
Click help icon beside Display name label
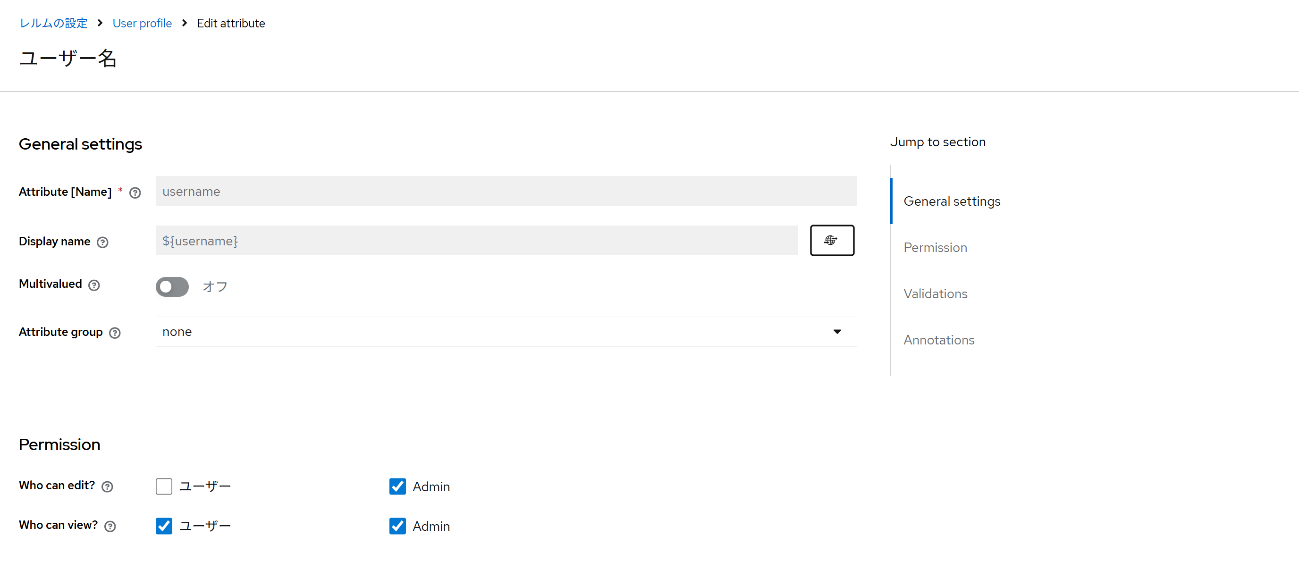tap(102, 242)
